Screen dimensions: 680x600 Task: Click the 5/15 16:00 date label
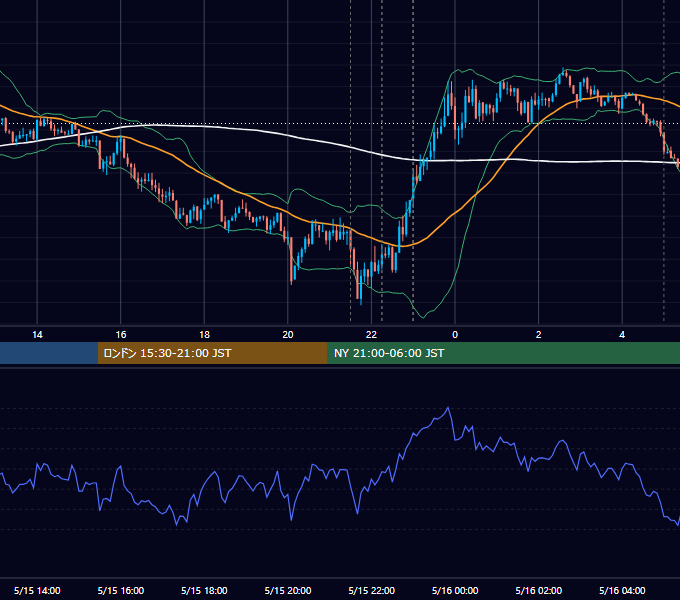[121, 590]
